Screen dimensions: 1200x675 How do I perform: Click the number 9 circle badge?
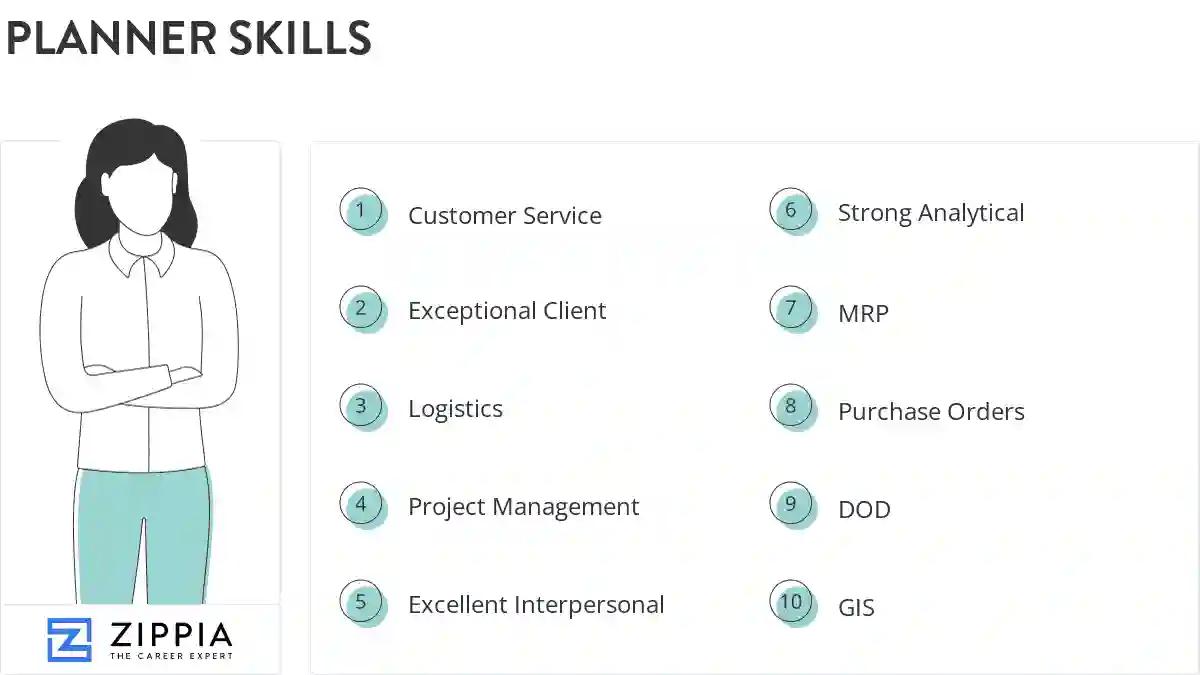tap(792, 505)
